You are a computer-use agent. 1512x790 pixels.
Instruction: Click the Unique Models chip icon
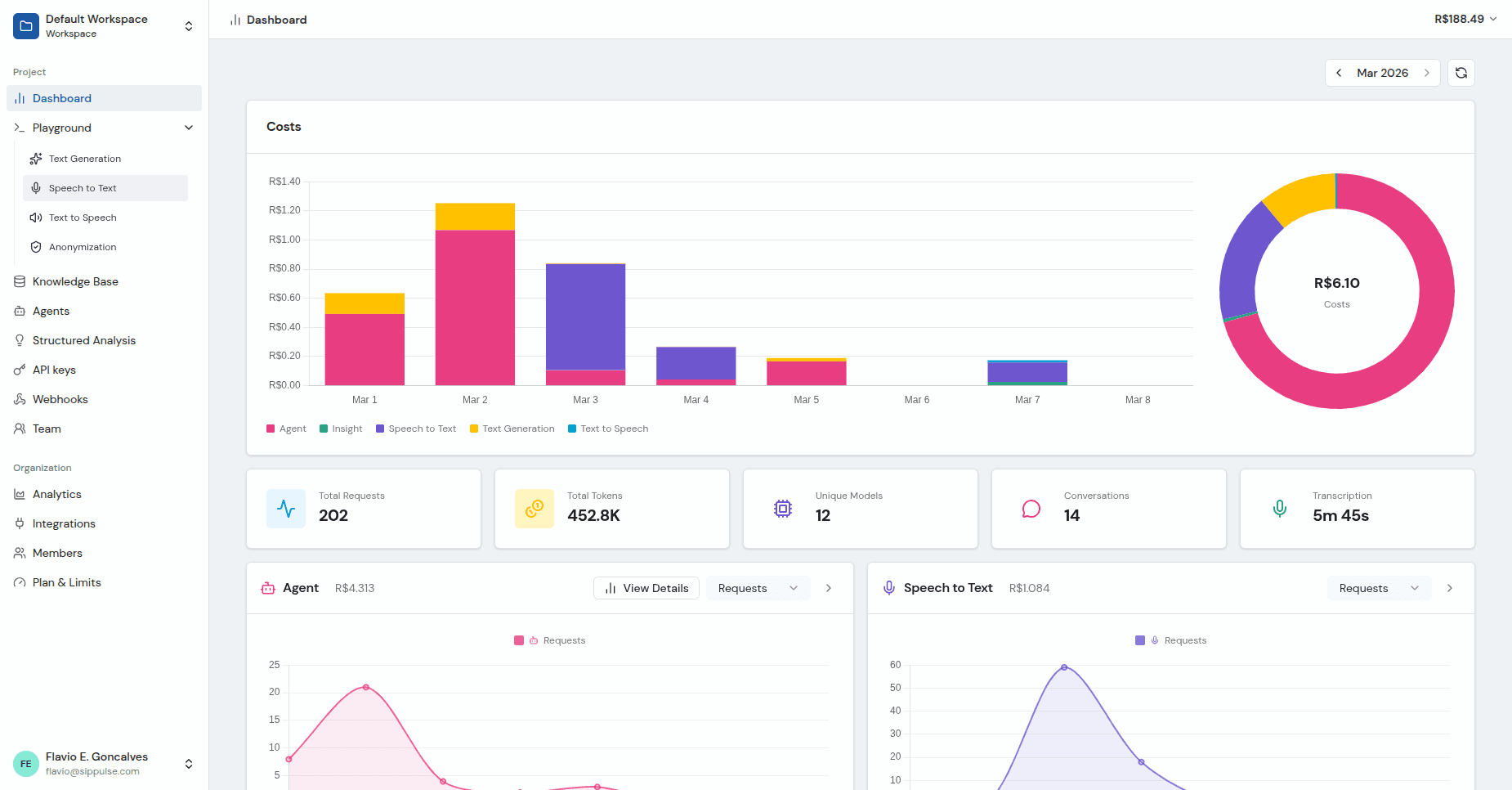click(x=783, y=509)
